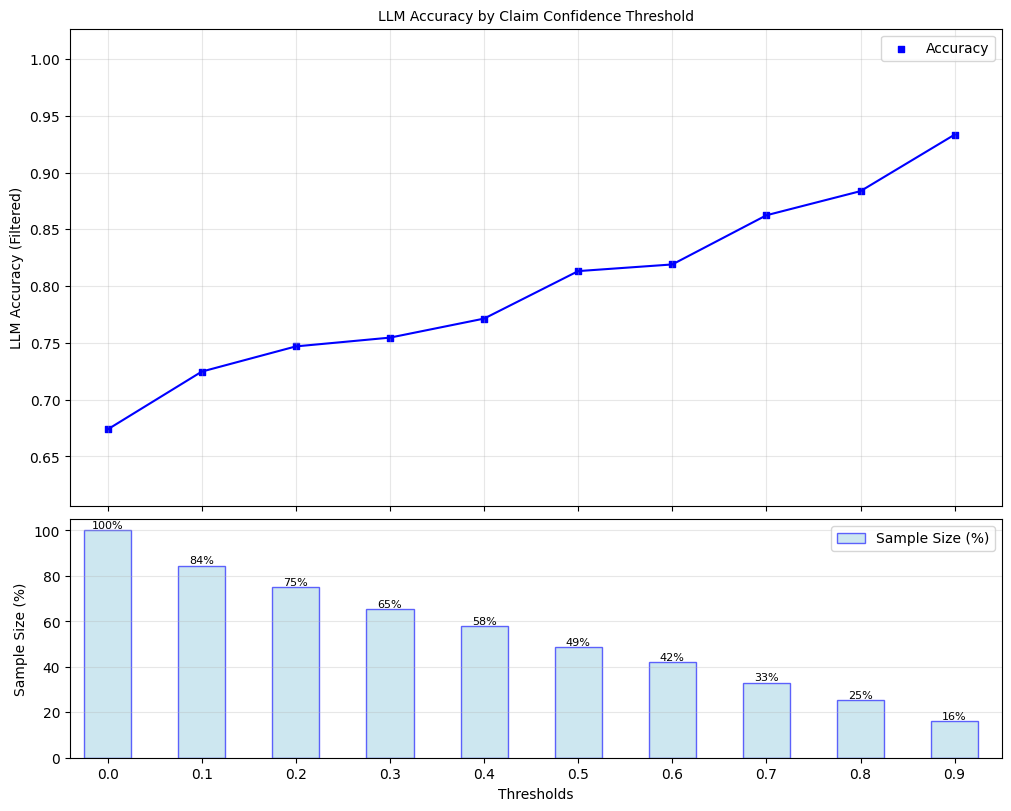The image size is (1011, 811).
Task: Click the 84% sample size bar
Action: 202,662
